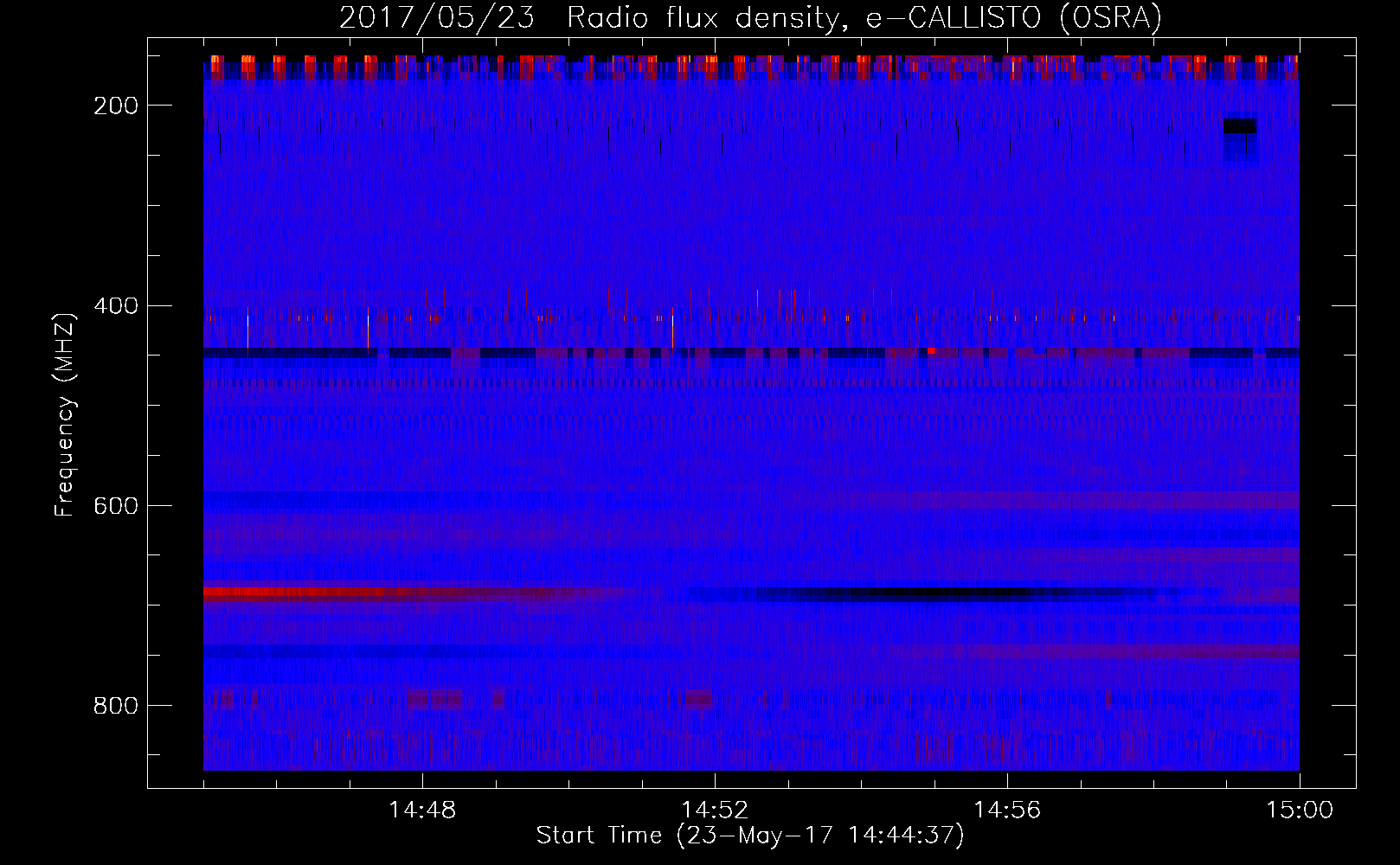
Task: Click the plot title "2017/05/23 Radio flux density, e-CALLISTO (OSRA)"
Action: 750,17
